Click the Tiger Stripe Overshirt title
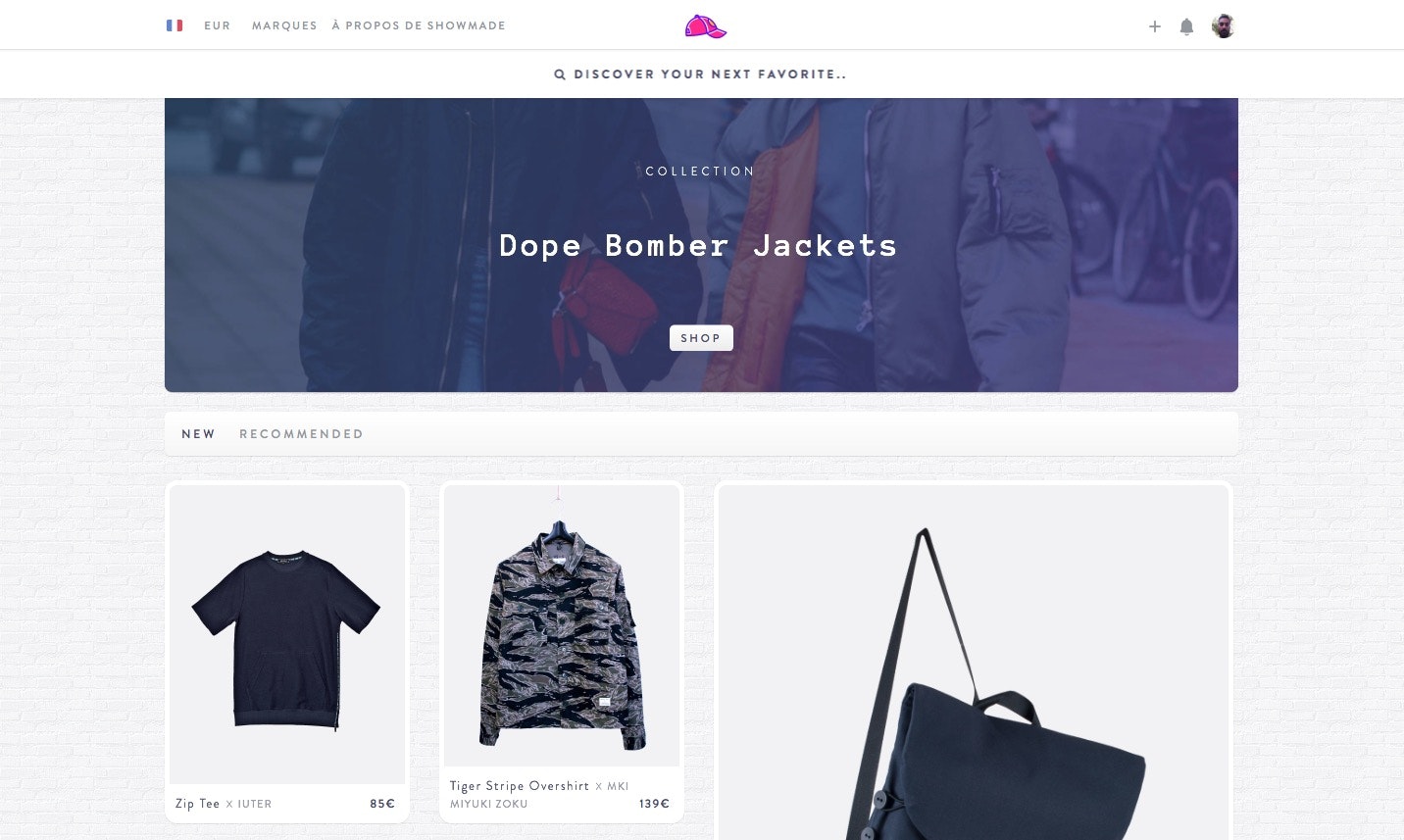 pyautogui.click(x=520, y=786)
